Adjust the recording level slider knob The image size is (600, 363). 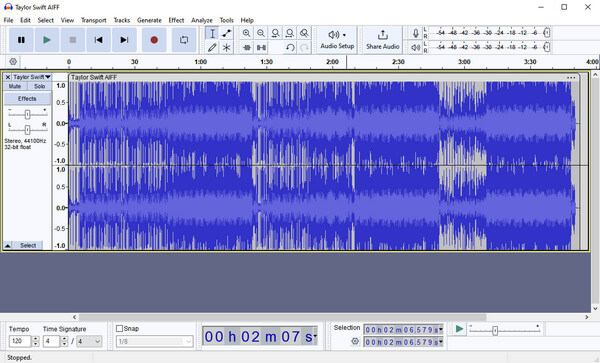(x=547, y=33)
